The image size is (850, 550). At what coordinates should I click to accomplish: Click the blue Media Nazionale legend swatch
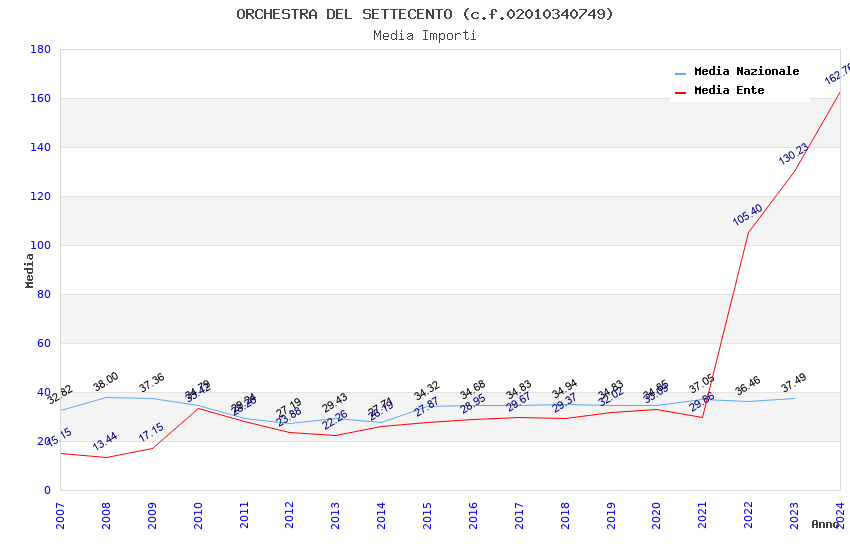point(680,73)
